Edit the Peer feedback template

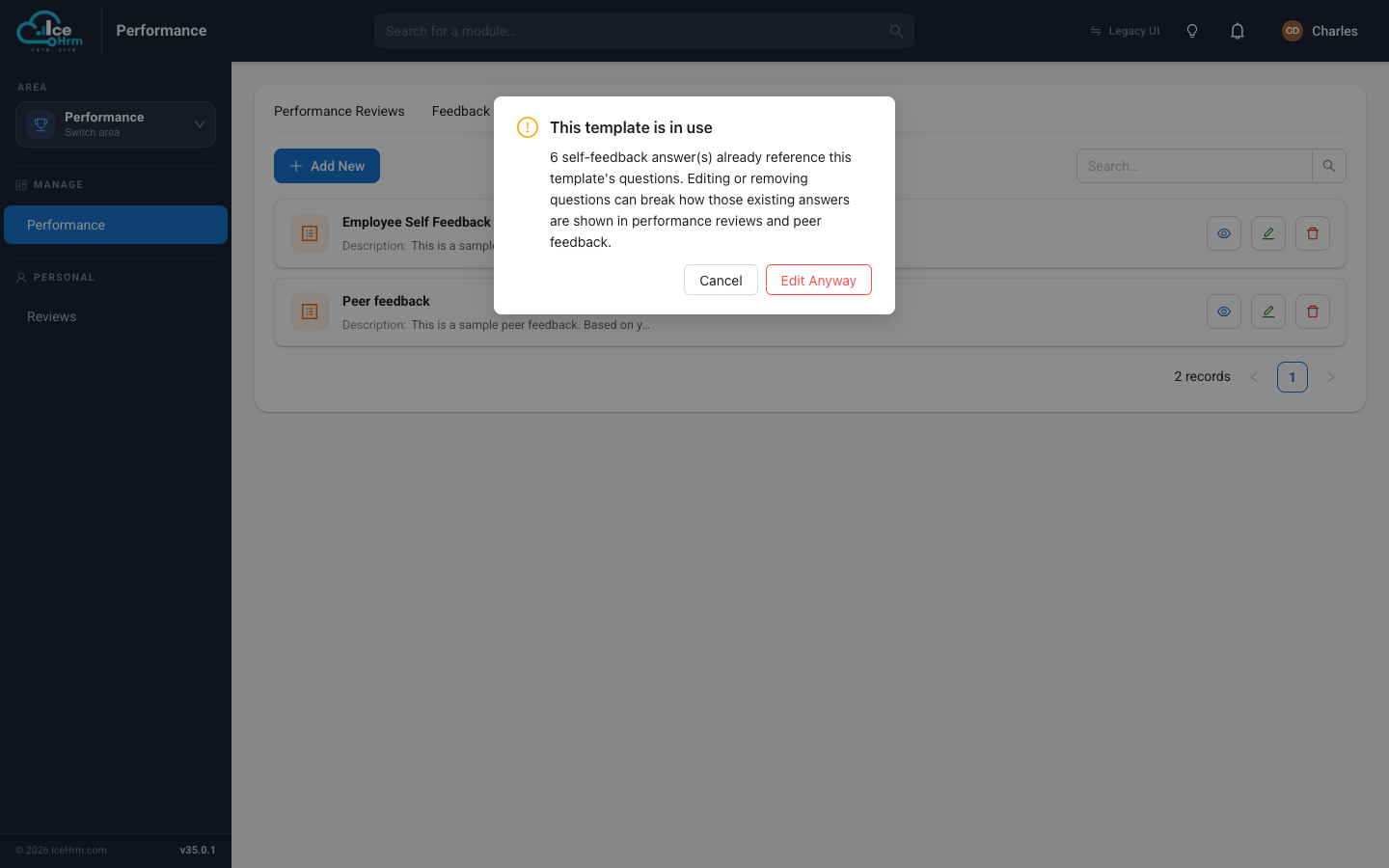(1268, 312)
